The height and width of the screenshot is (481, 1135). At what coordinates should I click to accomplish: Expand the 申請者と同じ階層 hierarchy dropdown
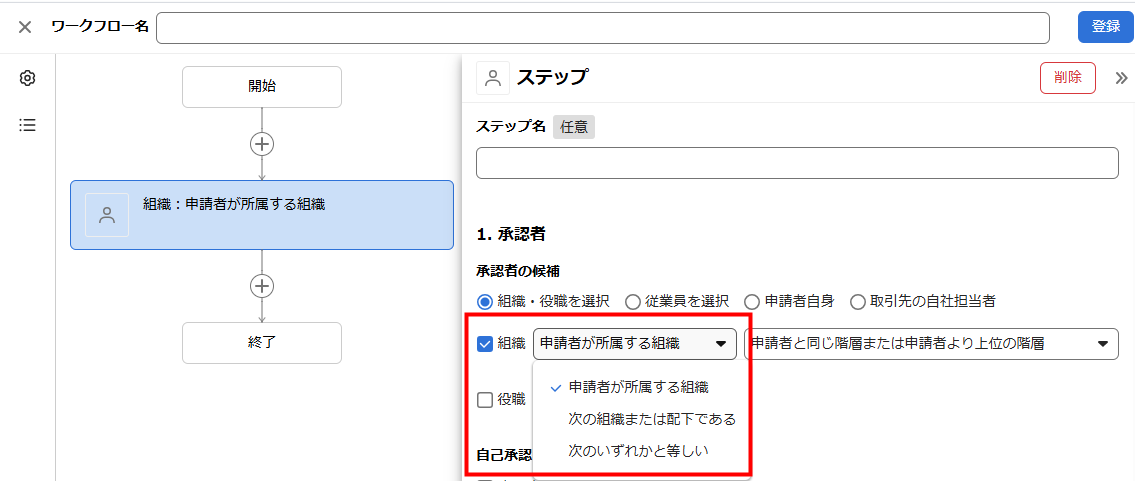point(930,344)
